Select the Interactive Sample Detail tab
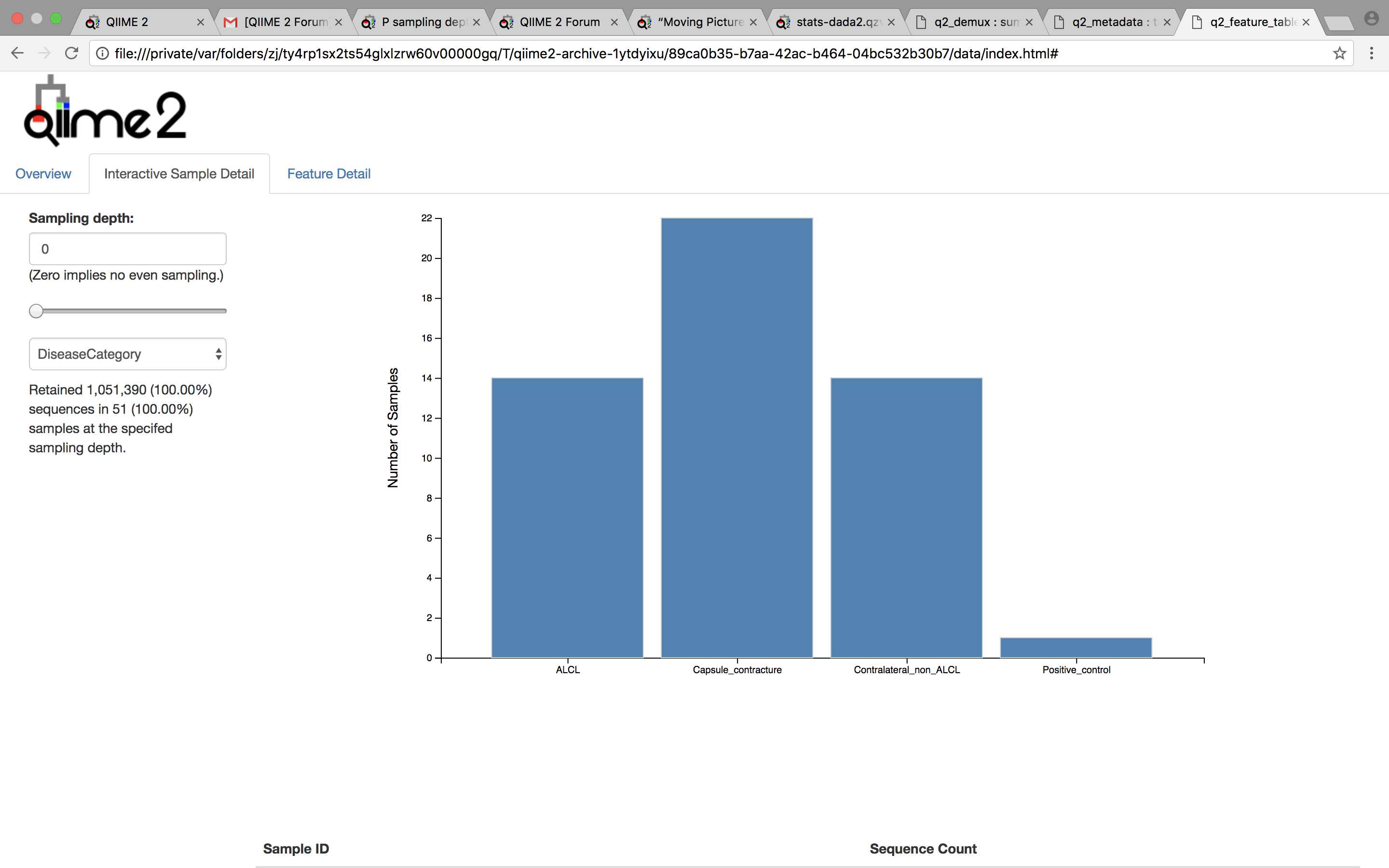 coord(179,174)
